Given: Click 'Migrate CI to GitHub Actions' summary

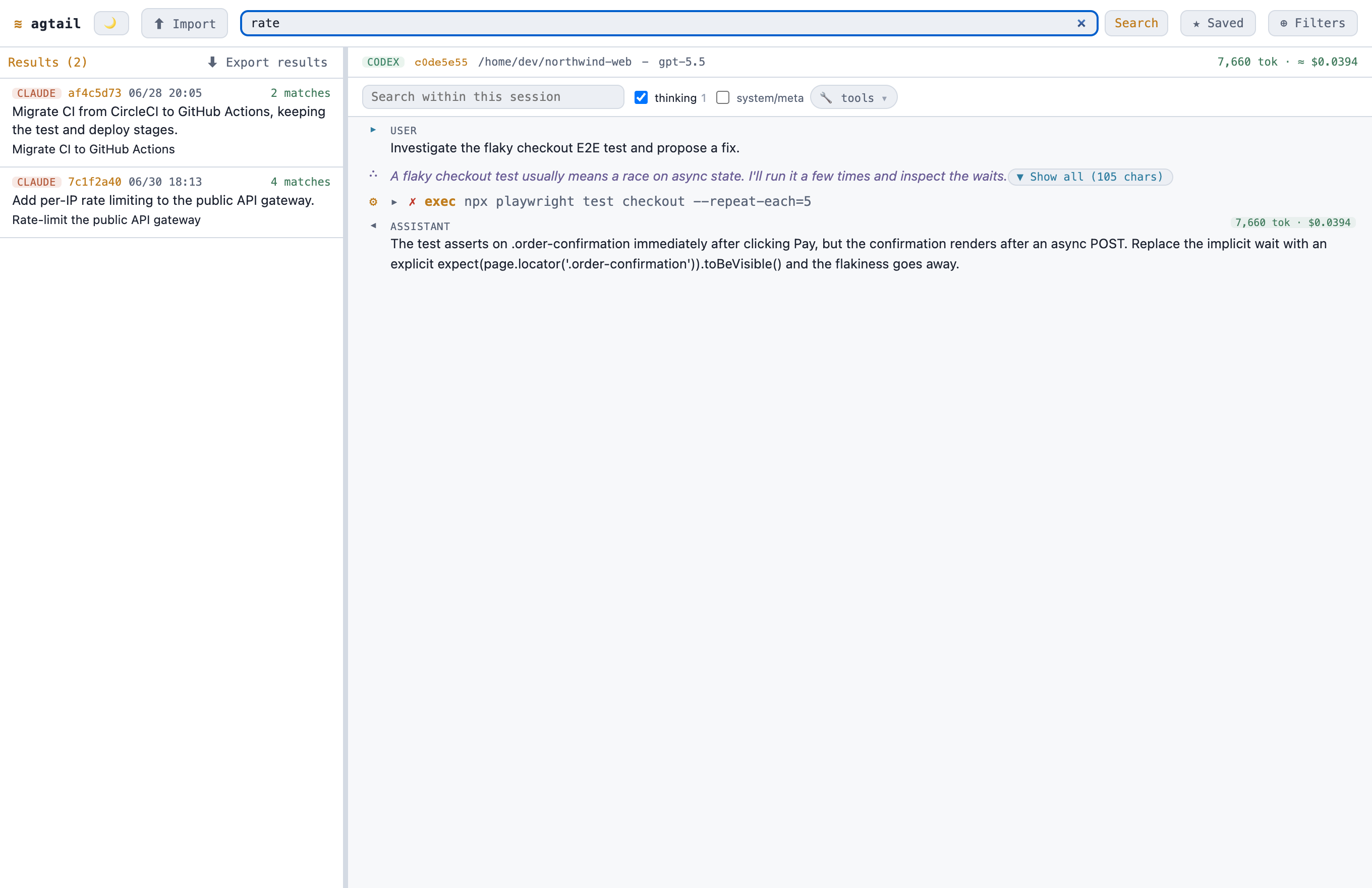Looking at the screenshot, I should pos(93,149).
